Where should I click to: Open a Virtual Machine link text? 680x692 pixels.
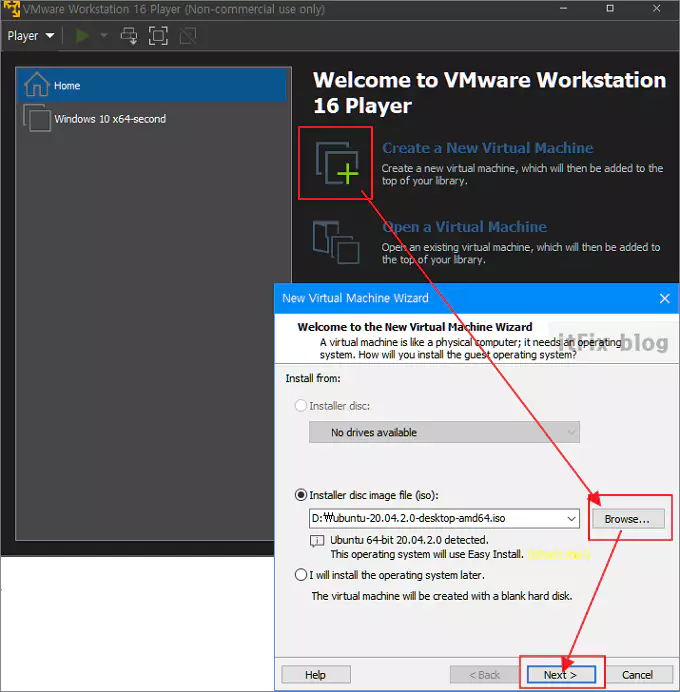point(465,227)
